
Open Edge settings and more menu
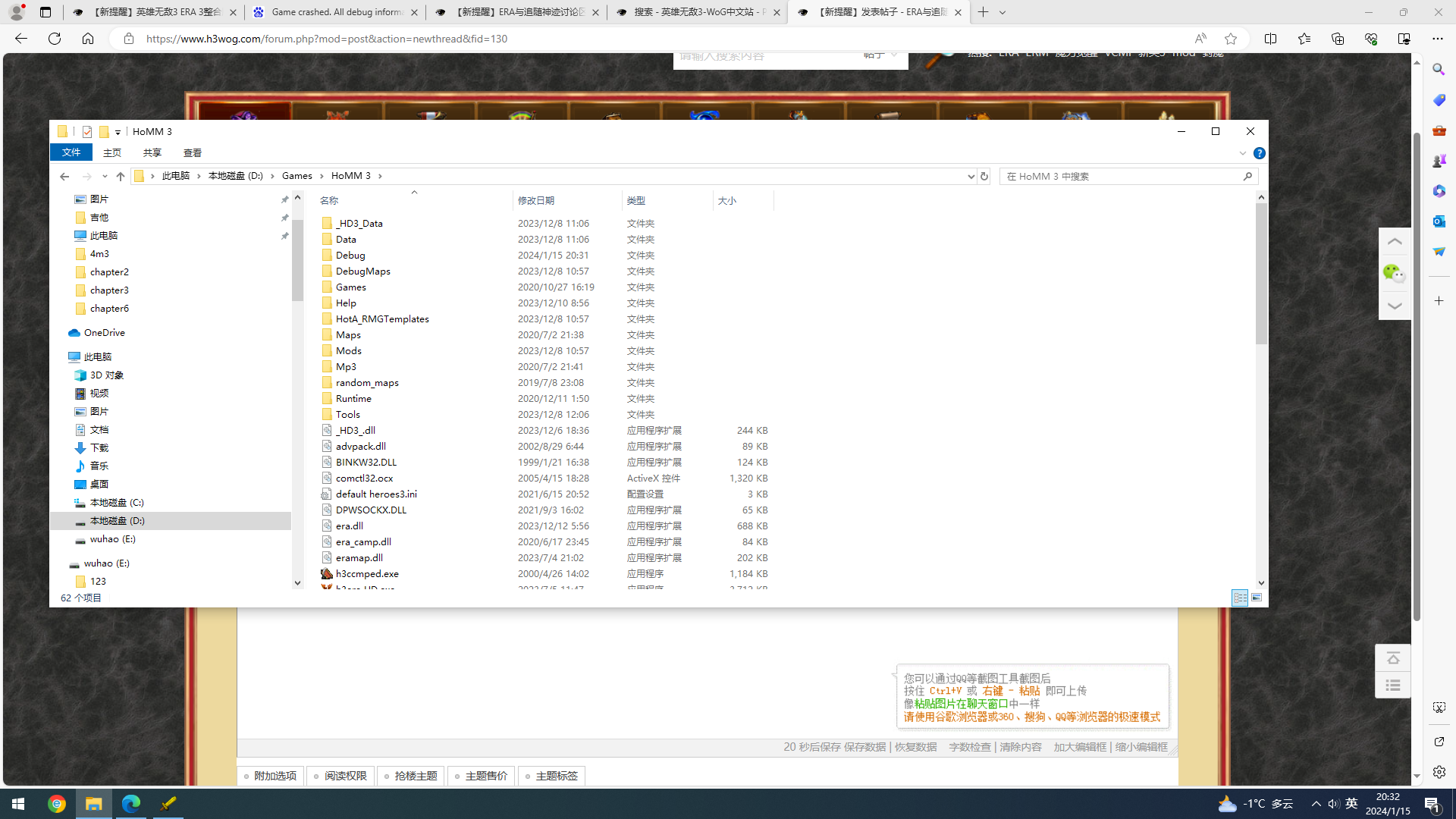click(x=1438, y=39)
